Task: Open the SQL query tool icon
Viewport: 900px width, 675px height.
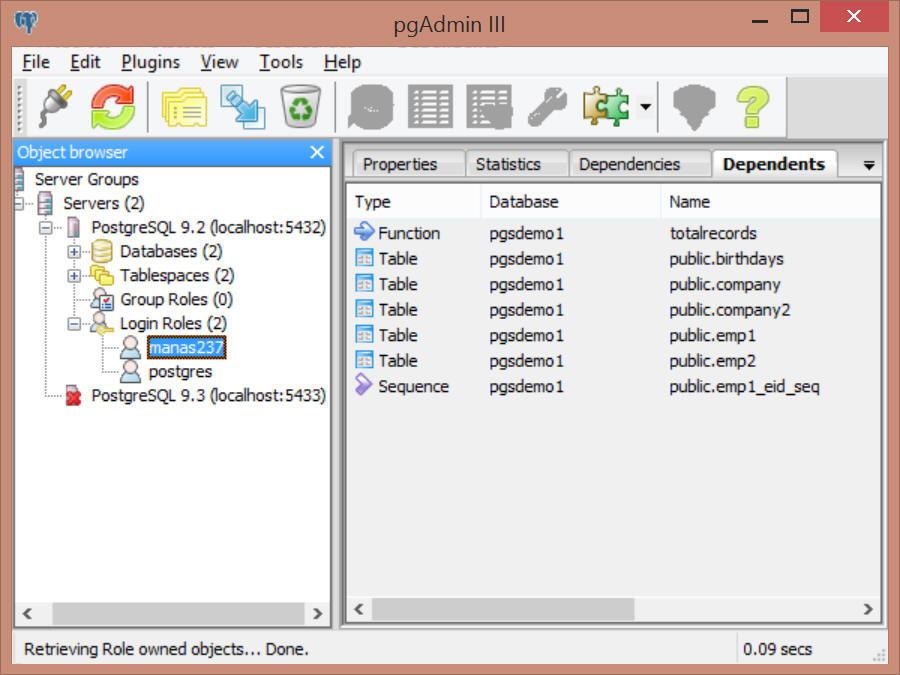Action: pyautogui.click(x=371, y=107)
